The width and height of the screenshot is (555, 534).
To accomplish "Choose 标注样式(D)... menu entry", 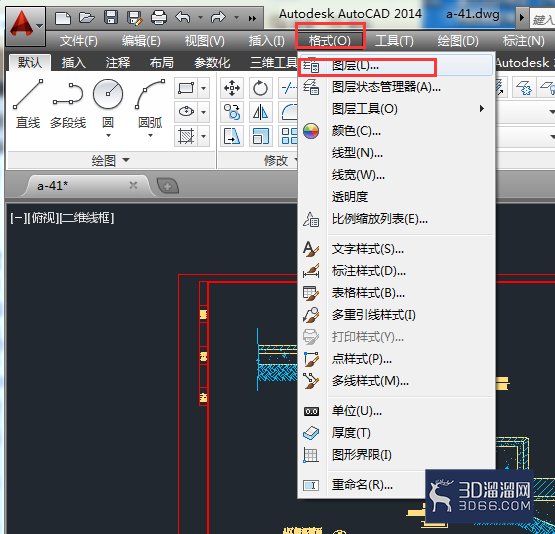I will point(396,271).
